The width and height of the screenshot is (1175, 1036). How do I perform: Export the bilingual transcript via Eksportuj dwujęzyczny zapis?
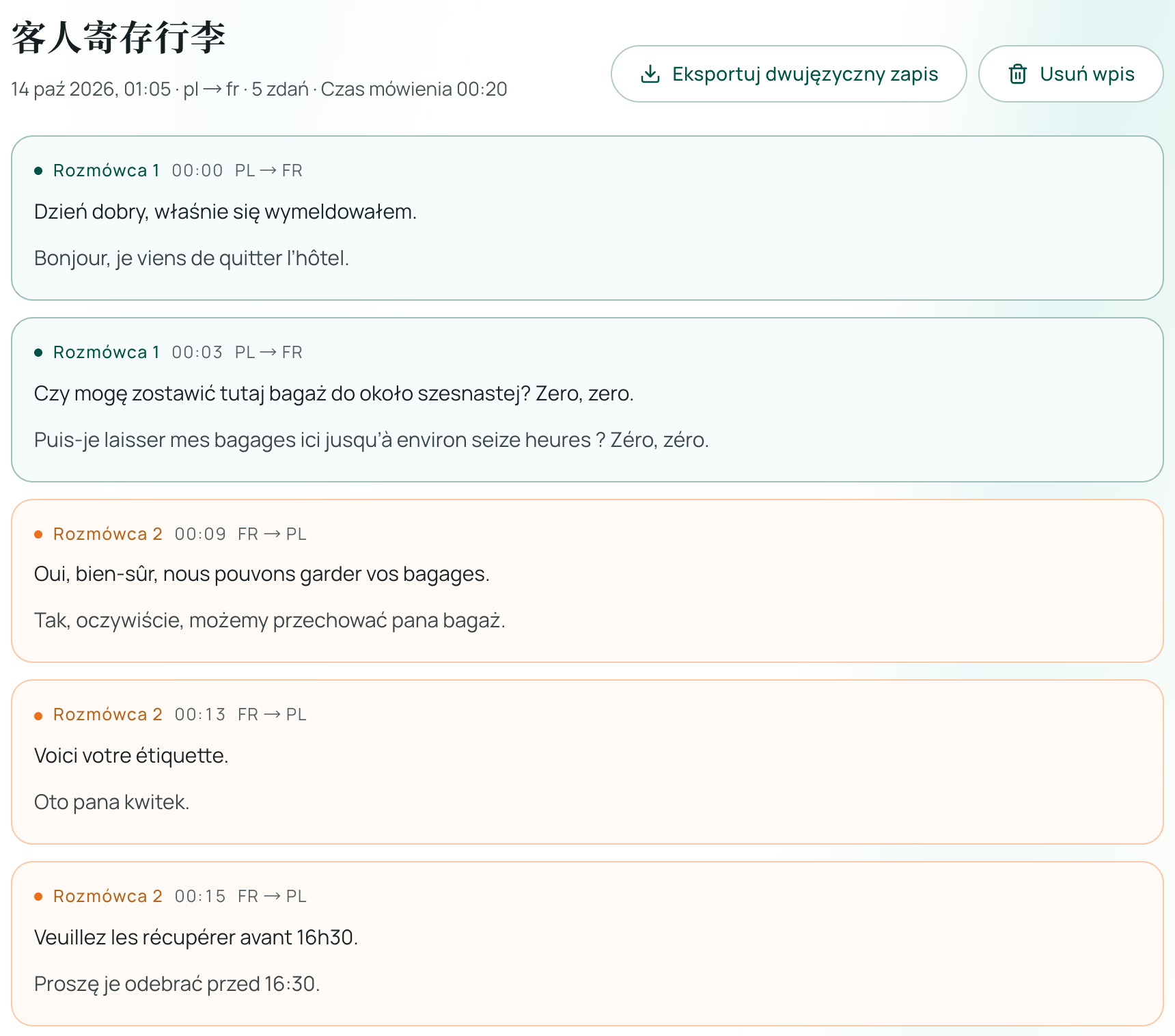[x=788, y=74]
